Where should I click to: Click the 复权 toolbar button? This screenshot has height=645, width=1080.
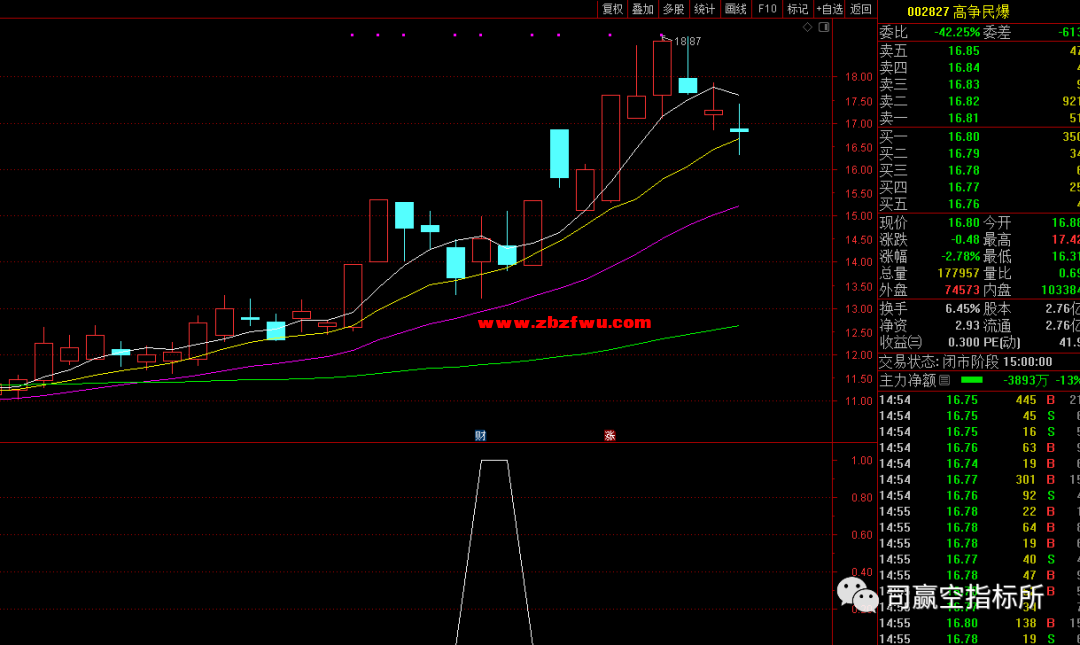coord(612,9)
